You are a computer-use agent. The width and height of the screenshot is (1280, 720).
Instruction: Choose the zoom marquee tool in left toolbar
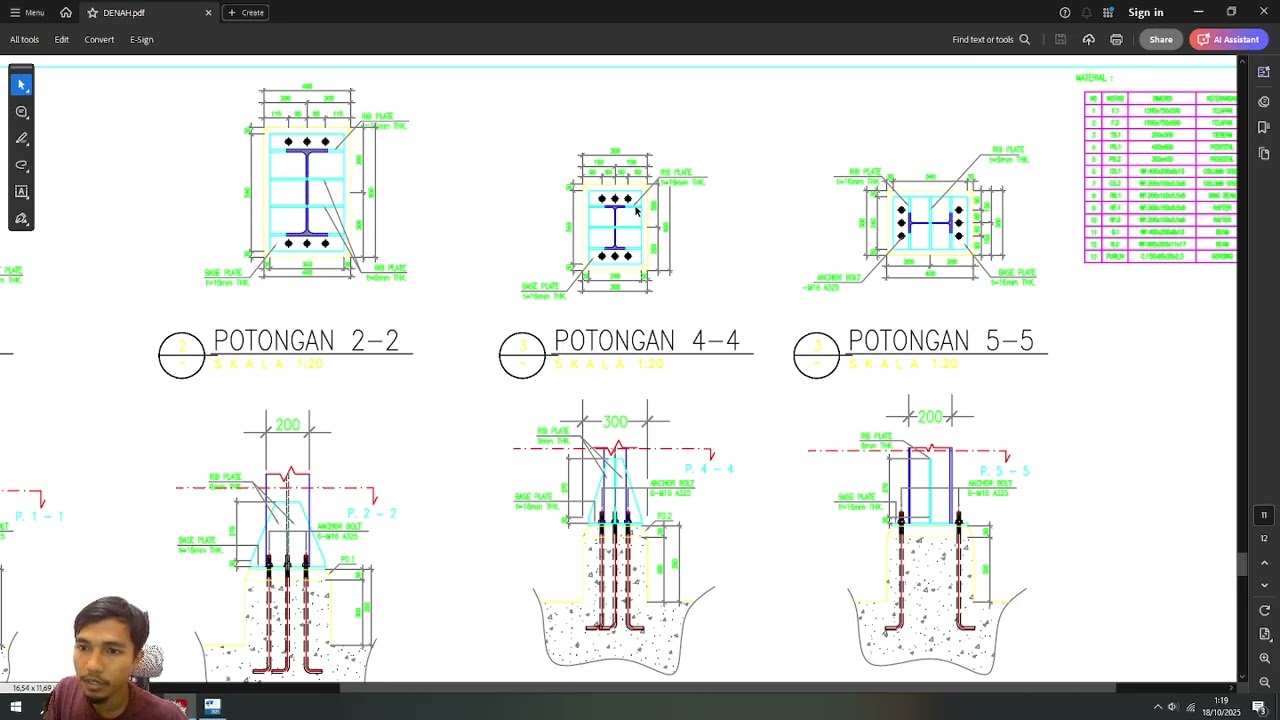21,112
